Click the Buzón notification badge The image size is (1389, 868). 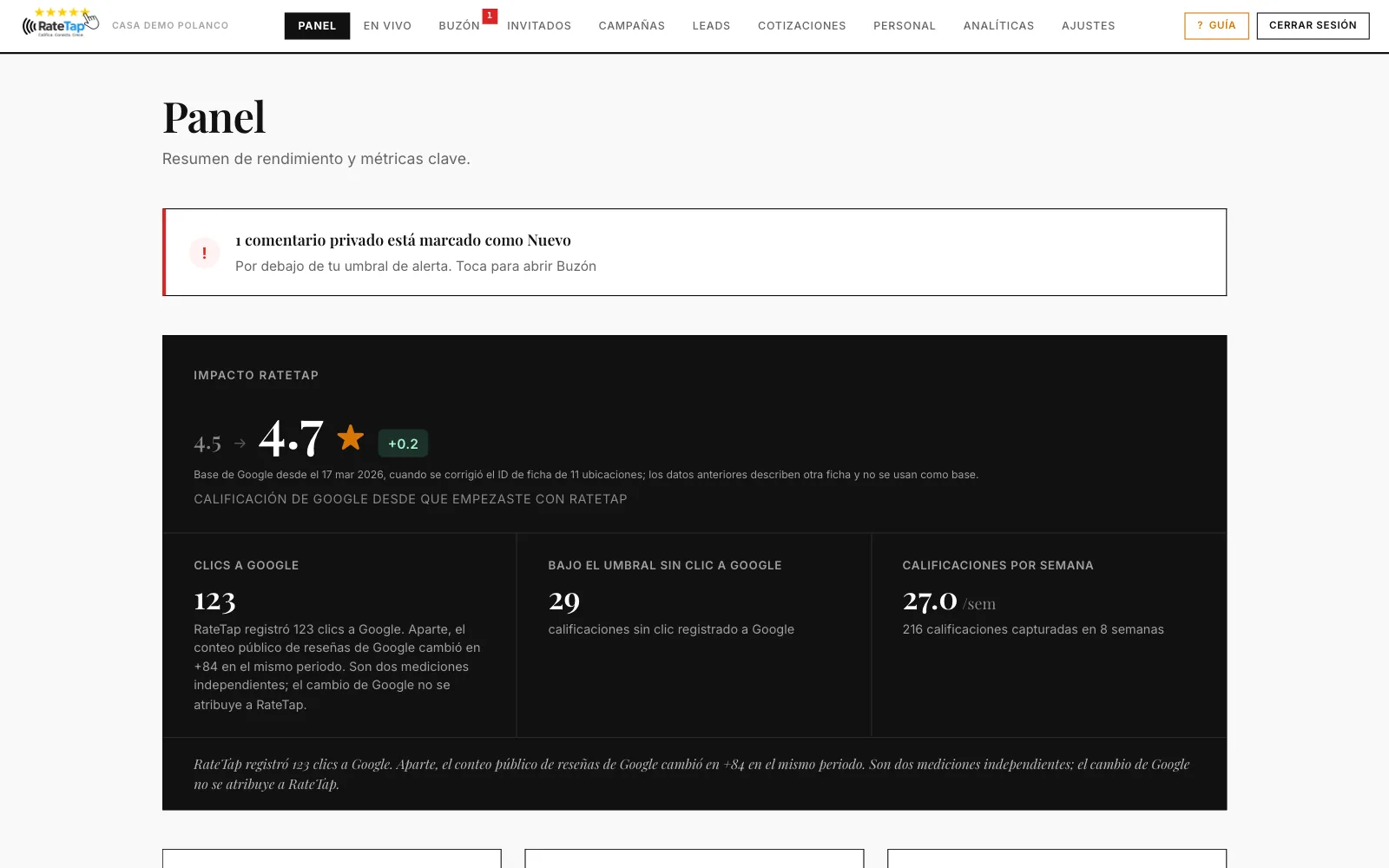tap(490, 16)
